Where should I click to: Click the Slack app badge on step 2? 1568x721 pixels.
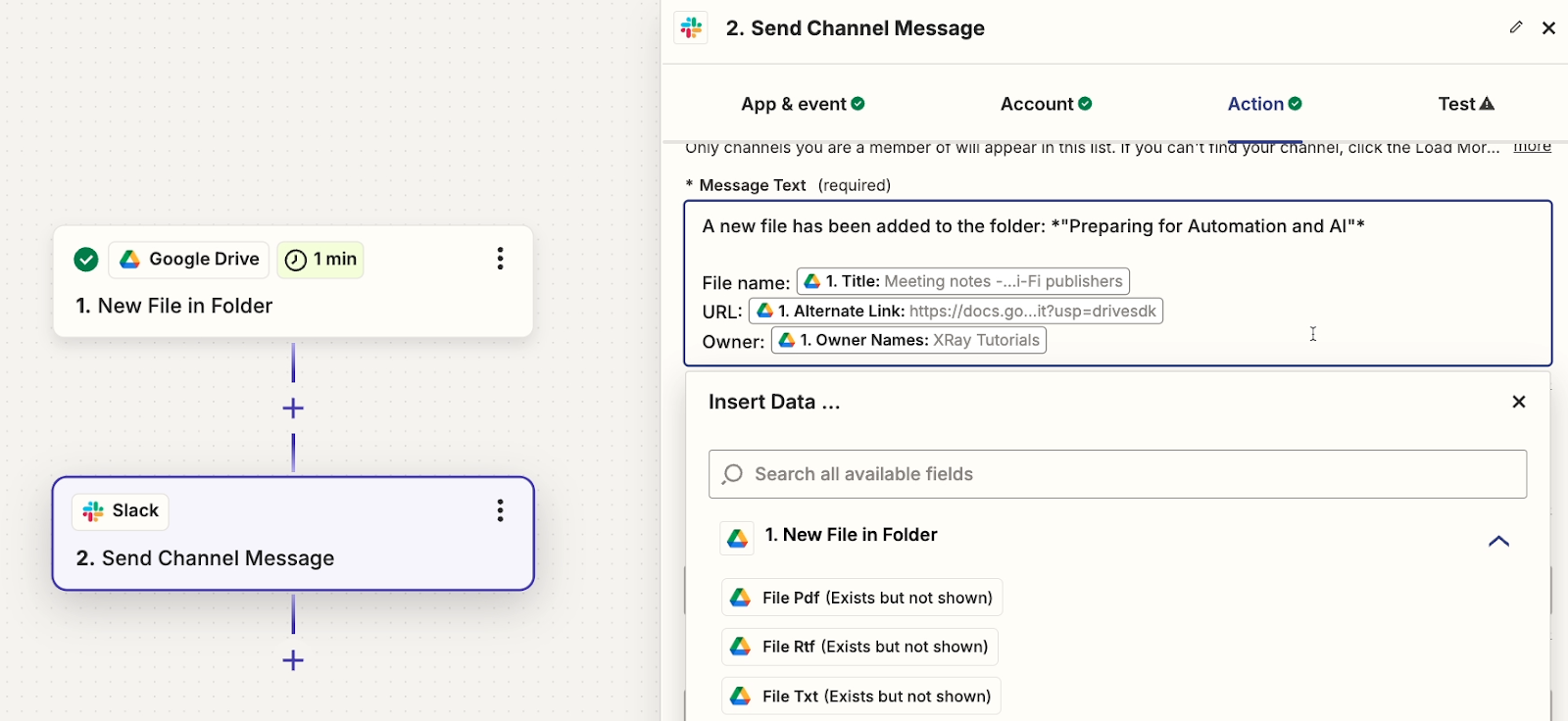(x=121, y=511)
